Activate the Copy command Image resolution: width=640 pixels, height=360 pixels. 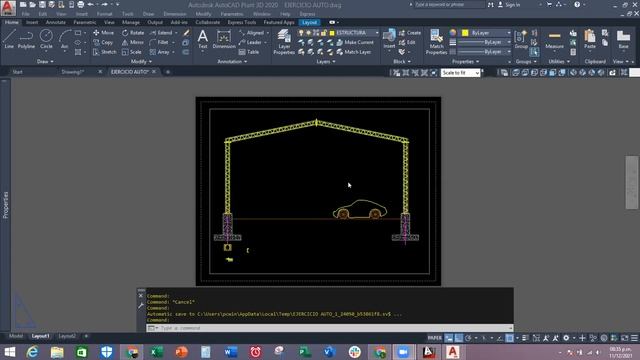coord(103,42)
